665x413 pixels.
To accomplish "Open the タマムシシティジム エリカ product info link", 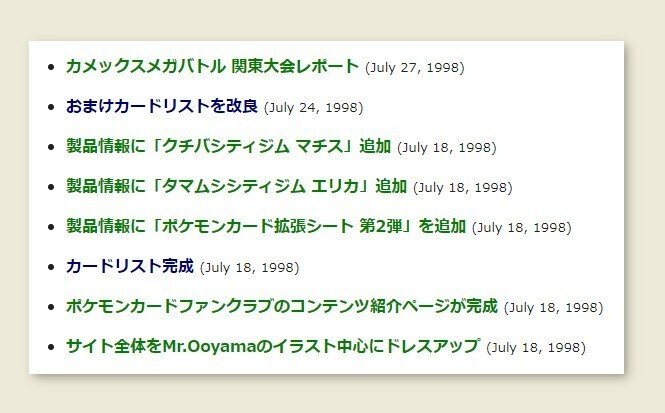I will click(237, 186).
